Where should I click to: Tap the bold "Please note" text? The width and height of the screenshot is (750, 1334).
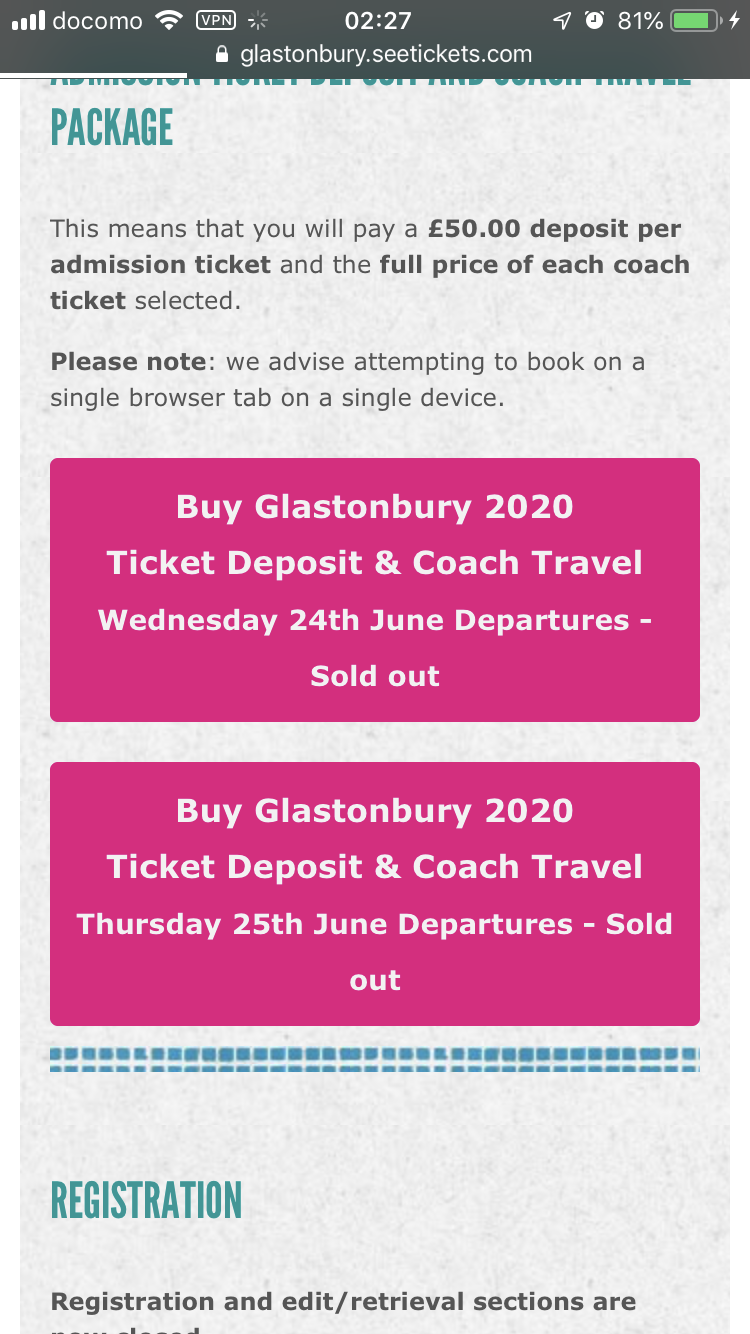[x=129, y=362]
